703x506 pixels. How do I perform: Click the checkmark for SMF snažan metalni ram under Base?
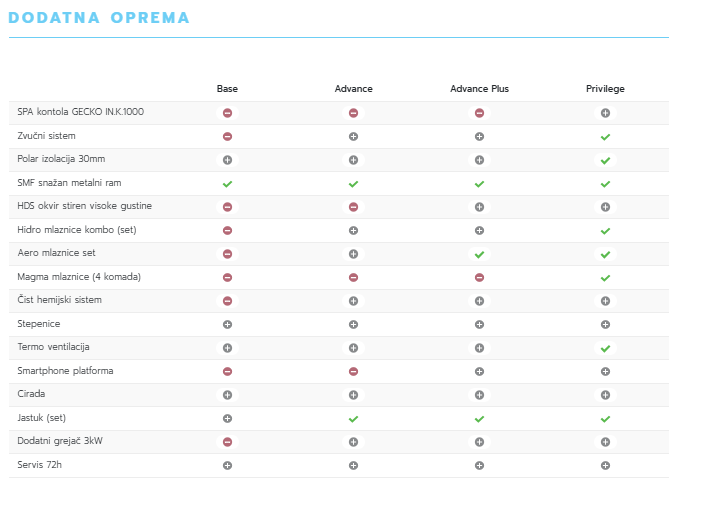(x=227, y=184)
